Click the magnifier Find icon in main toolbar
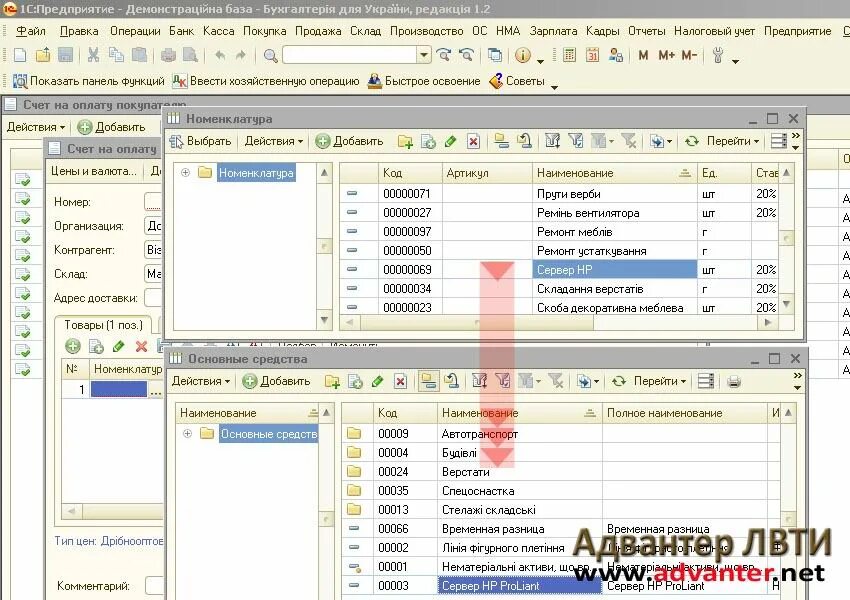 click(x=270, y=55)
